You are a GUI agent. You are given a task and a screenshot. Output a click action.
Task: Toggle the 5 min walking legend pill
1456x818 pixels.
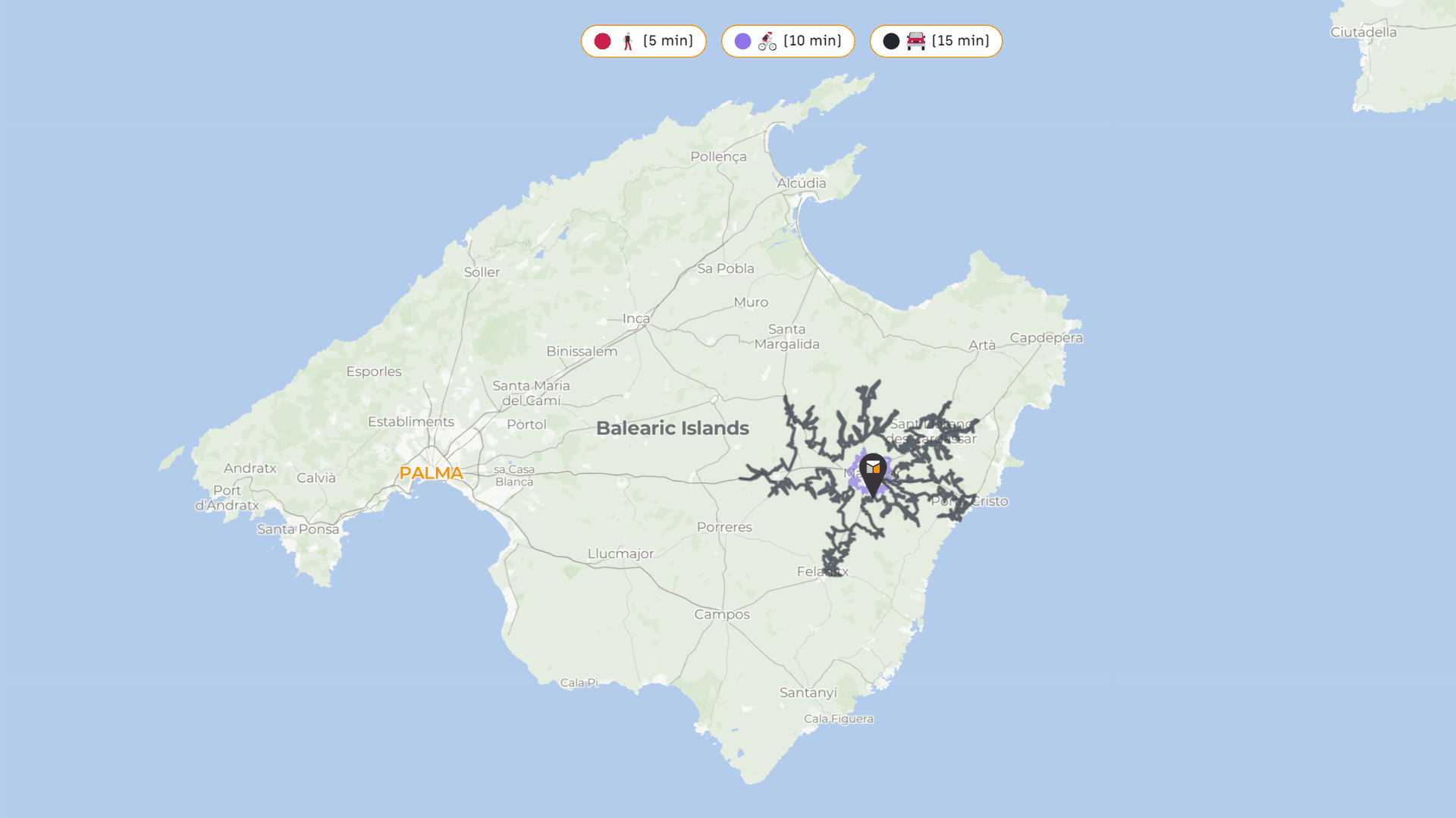tap(644, 41)
